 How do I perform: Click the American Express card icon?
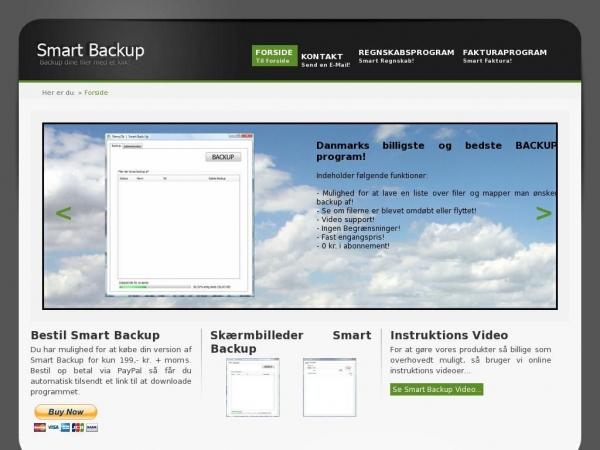(x=65, y=427)
